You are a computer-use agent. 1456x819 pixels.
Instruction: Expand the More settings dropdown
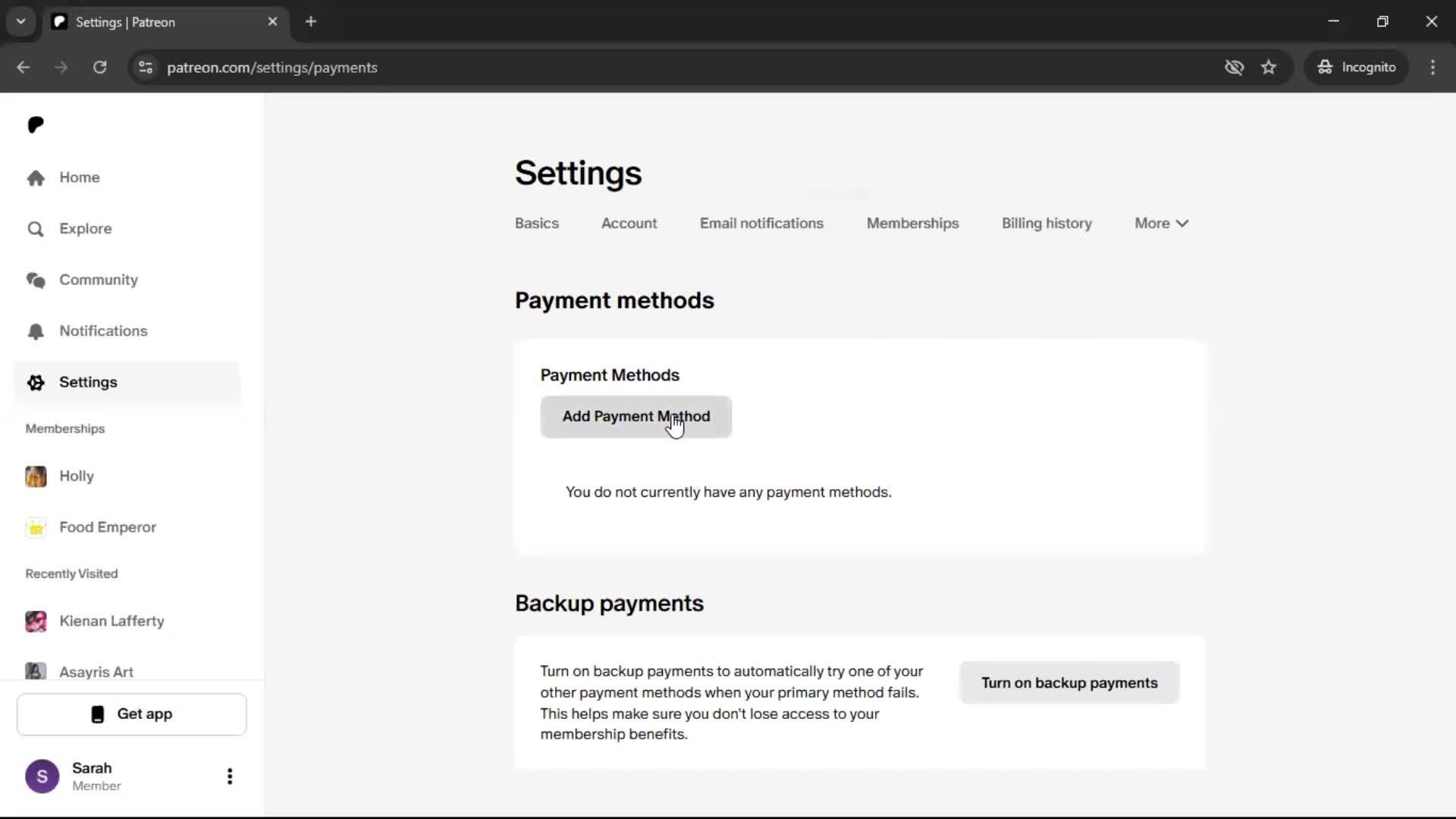[x=1162, y=224]
